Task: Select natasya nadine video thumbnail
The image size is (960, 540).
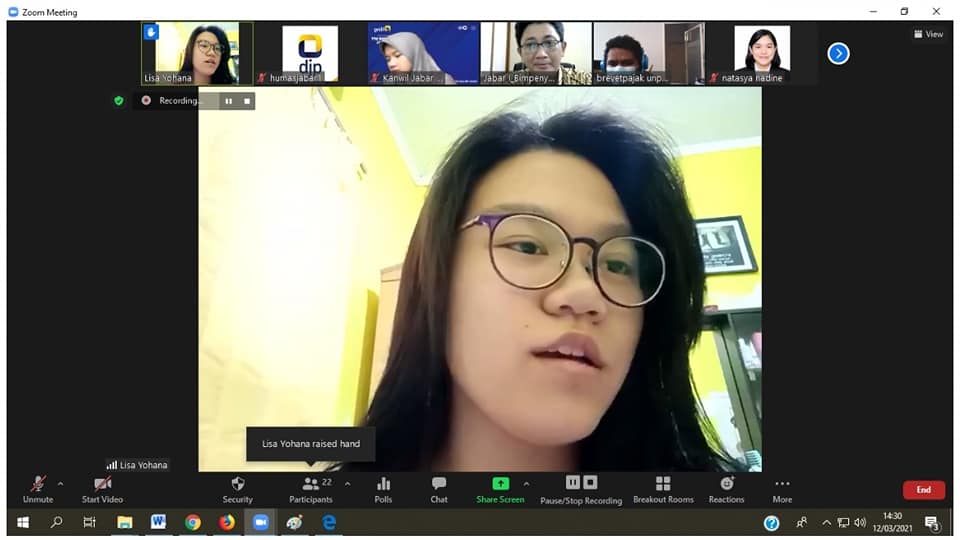Action: click(762, 53)
